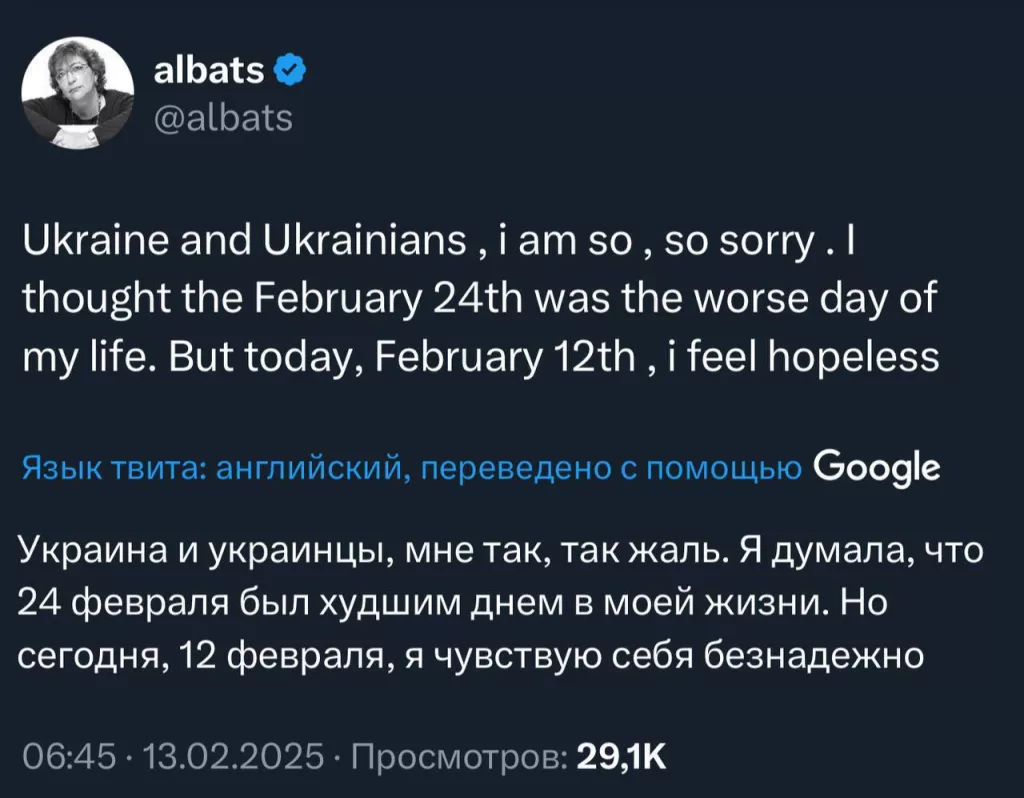Open the @albats handle
This screenshot has height=798, width=1024.
(x=223, y=117)
